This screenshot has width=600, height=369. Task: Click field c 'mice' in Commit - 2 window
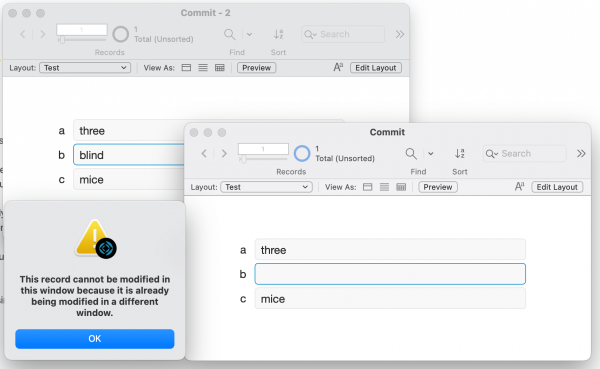[129, 180]
